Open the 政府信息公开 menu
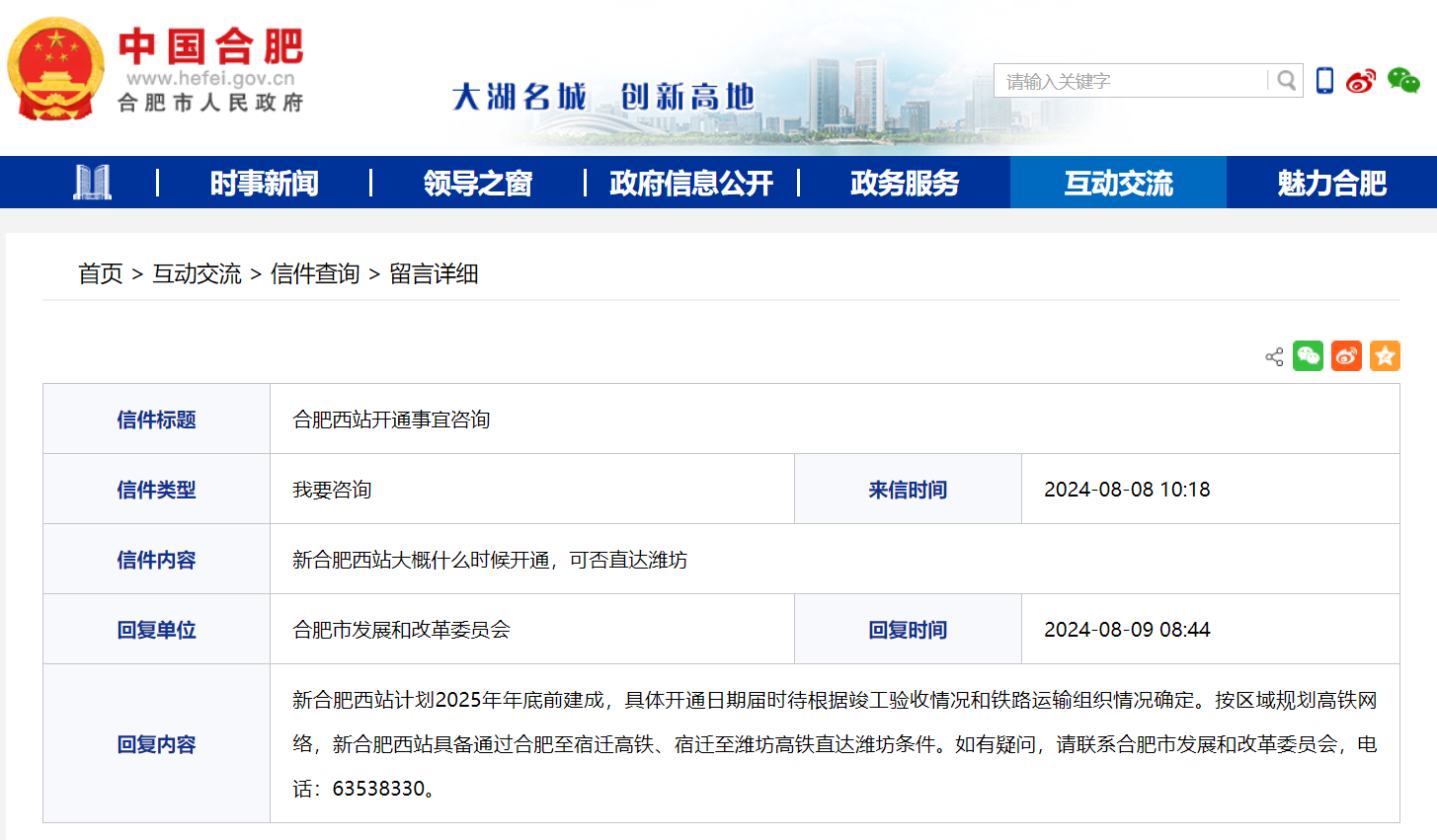The height and width of the screenshot is (840, 1437). pos(691,183)
